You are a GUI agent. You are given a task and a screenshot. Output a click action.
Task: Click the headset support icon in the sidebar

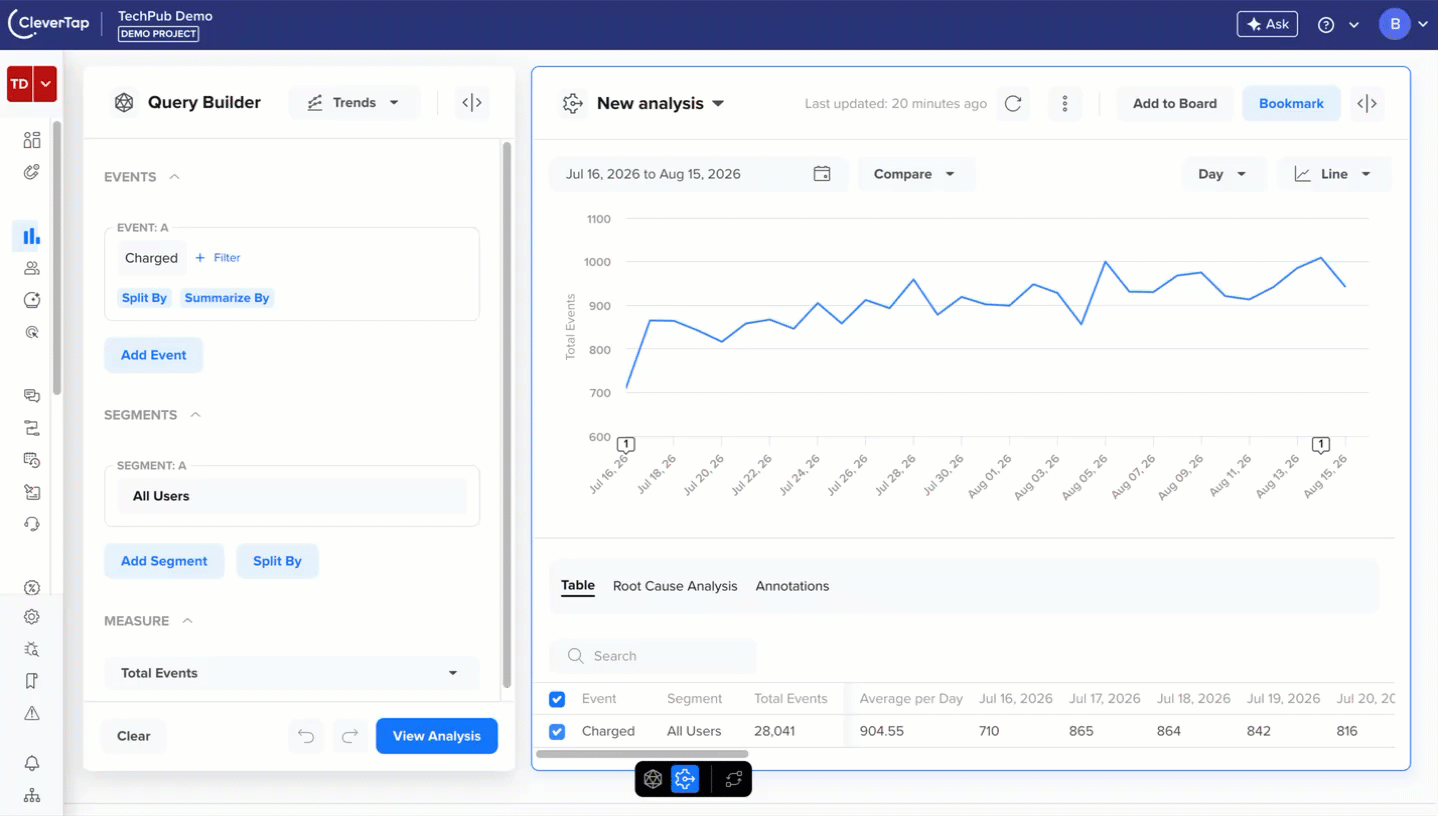point(32,524)
